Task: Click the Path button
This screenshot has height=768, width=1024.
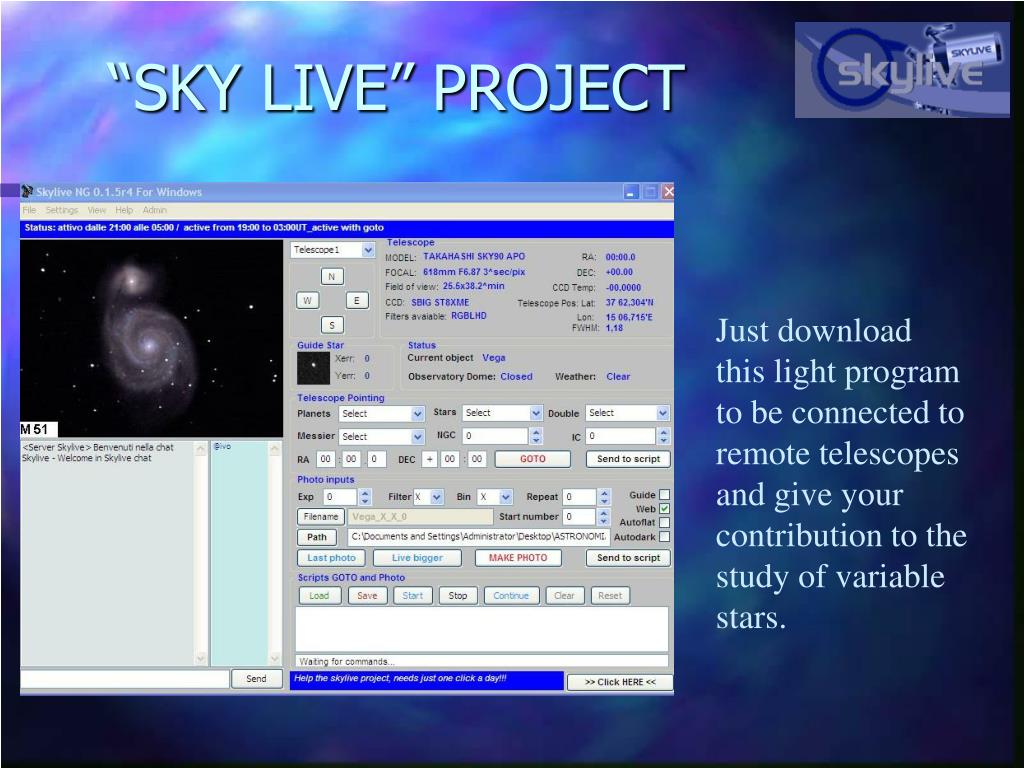Action: [x=317, y=537]
